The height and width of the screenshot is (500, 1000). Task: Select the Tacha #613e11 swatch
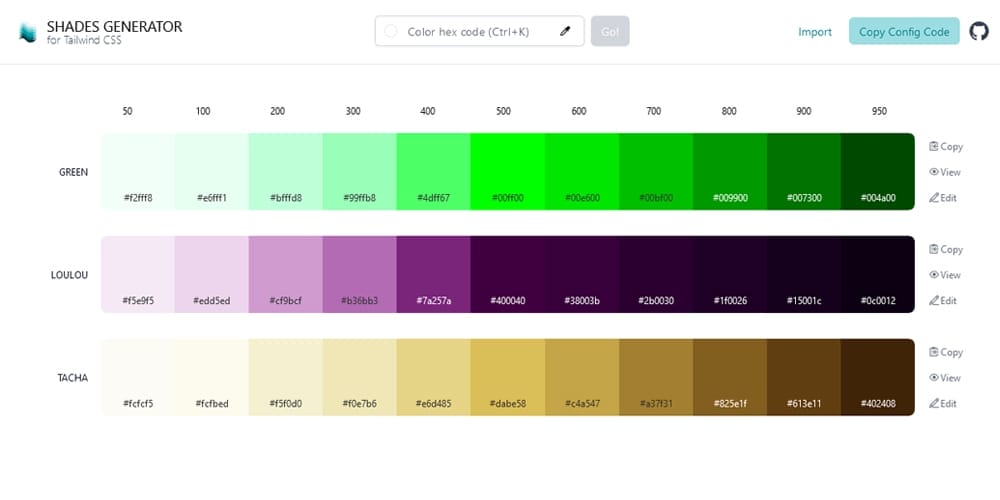coord(804,377)
